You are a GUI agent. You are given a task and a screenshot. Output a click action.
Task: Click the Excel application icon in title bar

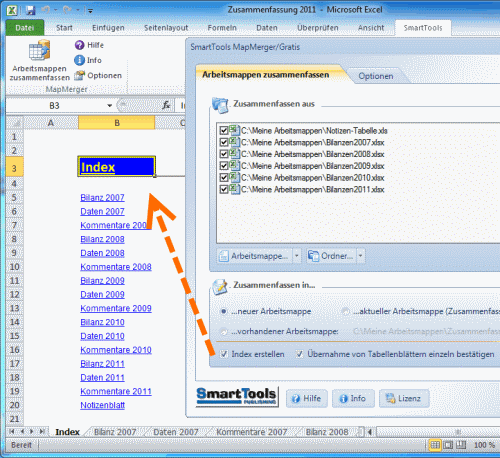(12, 10)
